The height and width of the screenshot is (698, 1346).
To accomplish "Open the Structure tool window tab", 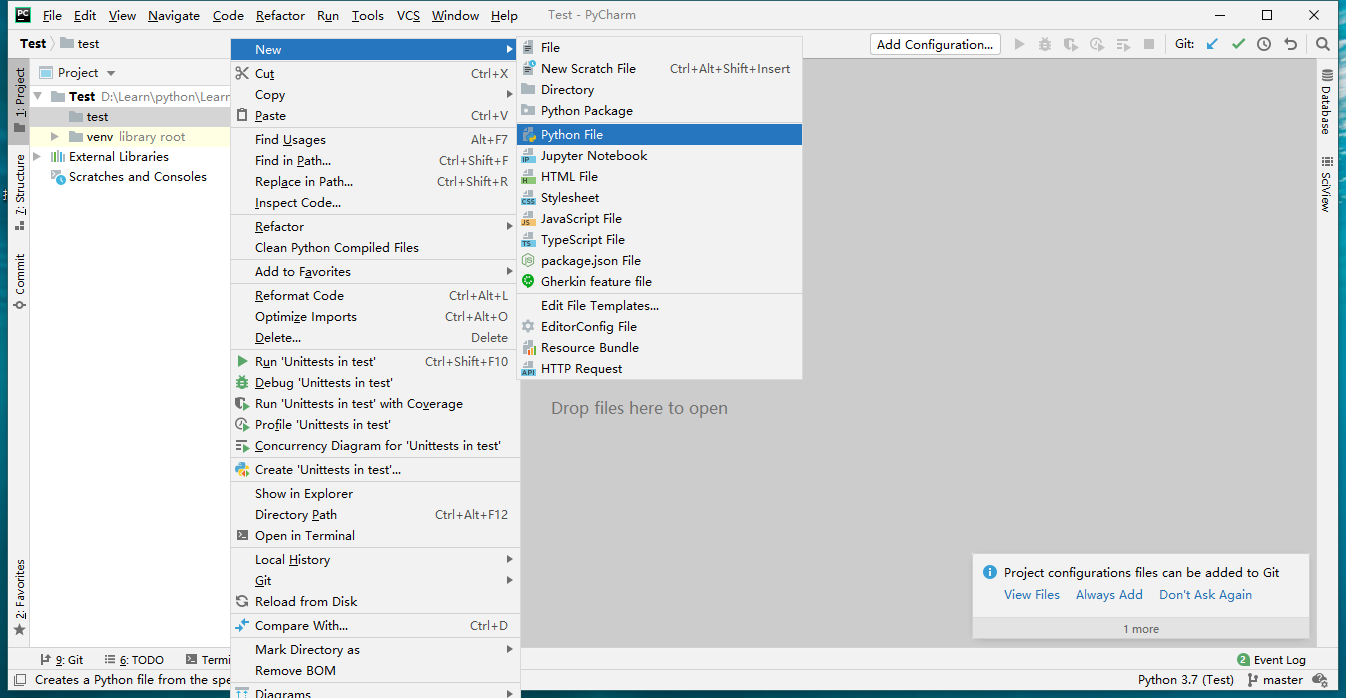I will pyautogui.click(x=19, y=192).
